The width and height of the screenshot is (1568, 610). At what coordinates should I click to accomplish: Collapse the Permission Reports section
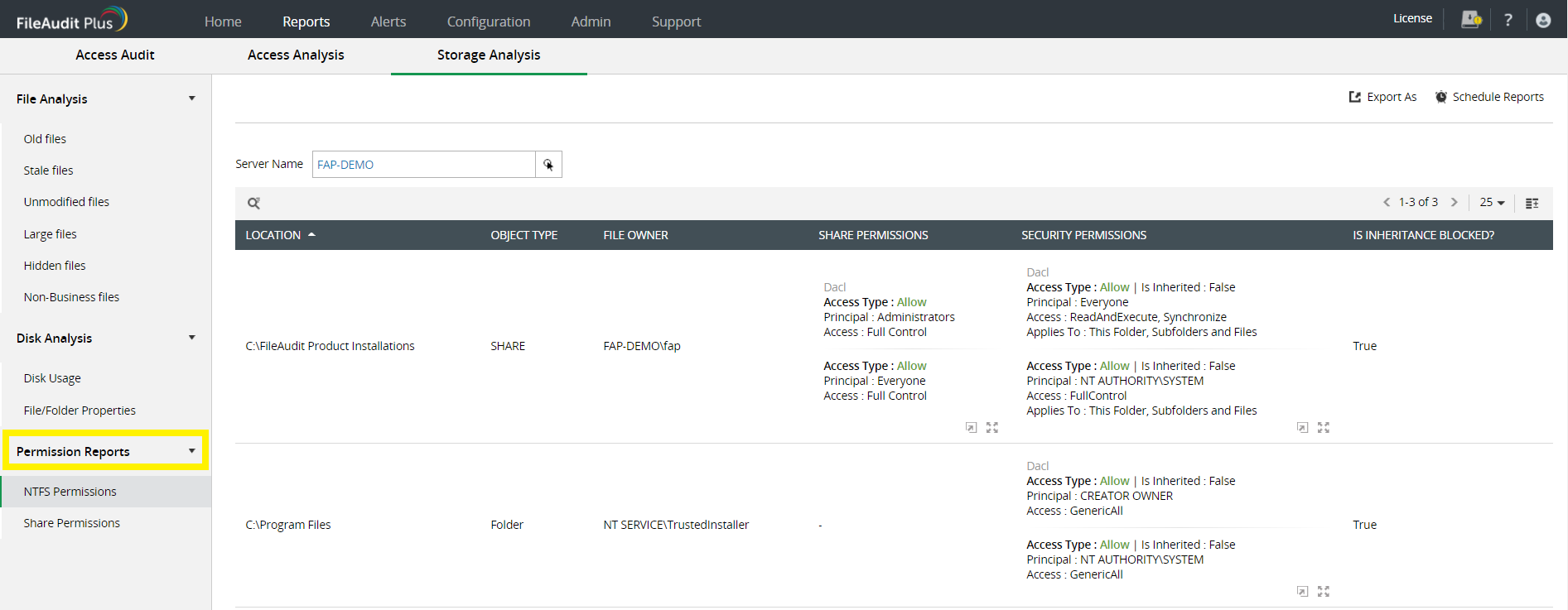click(x=191, y=451)
